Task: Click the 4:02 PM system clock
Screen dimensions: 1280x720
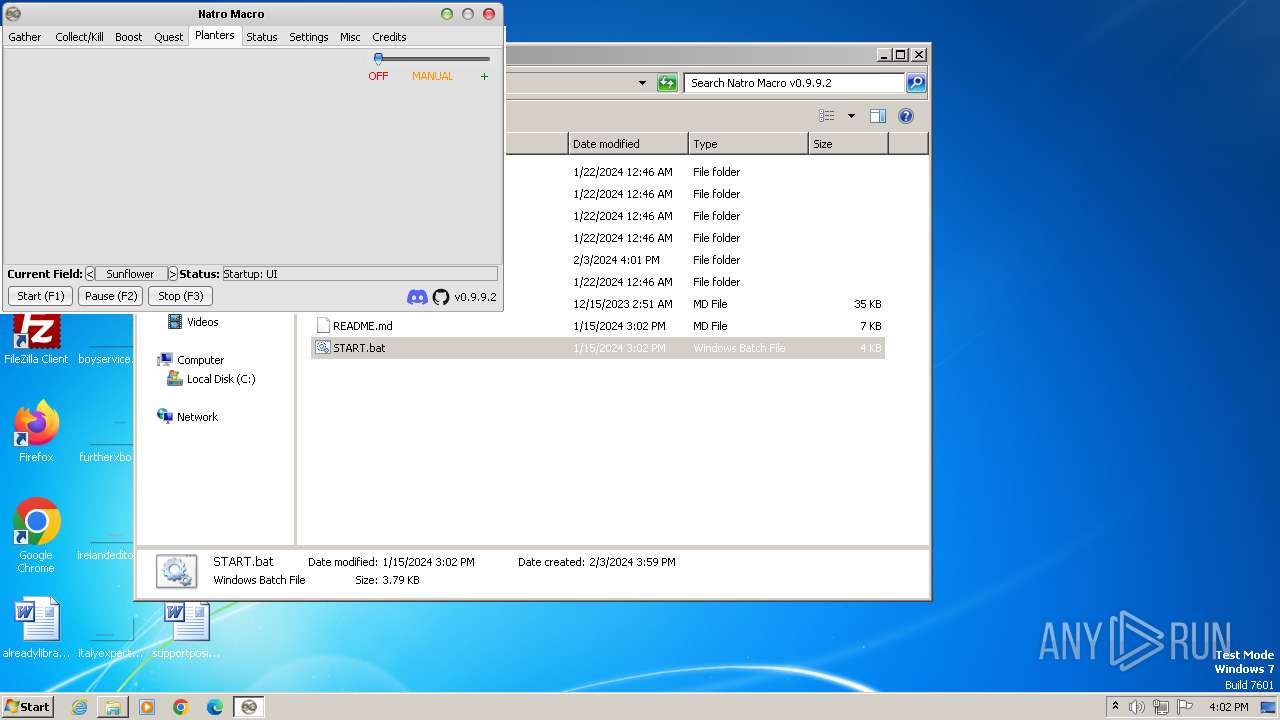Action: [1228, 707]
